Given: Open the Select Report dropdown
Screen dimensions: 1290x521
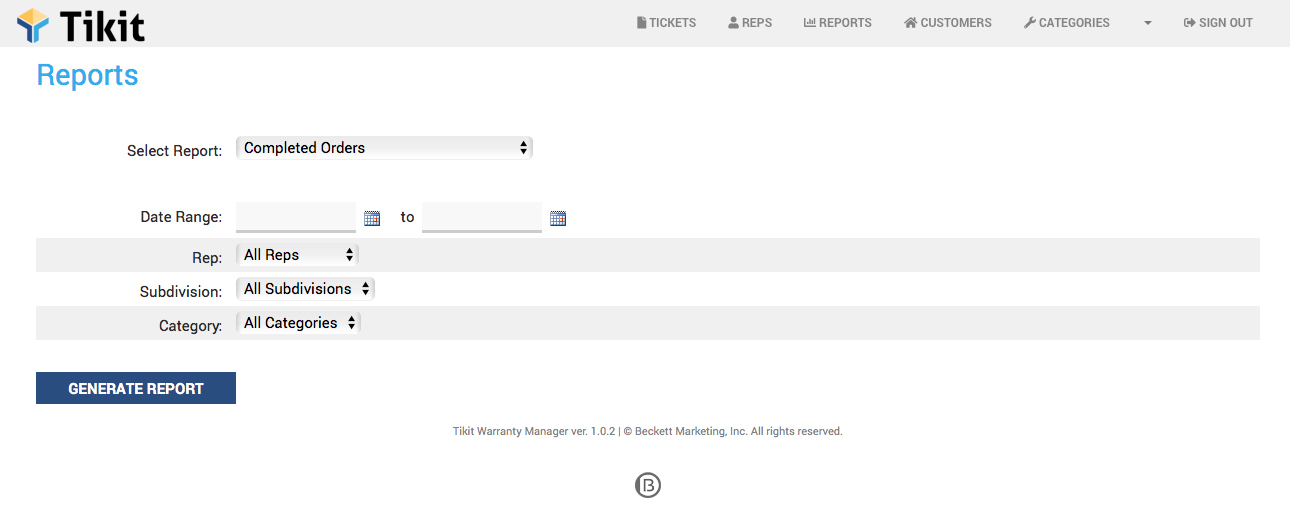Looking at the screenshot, I should pos(384,148).
